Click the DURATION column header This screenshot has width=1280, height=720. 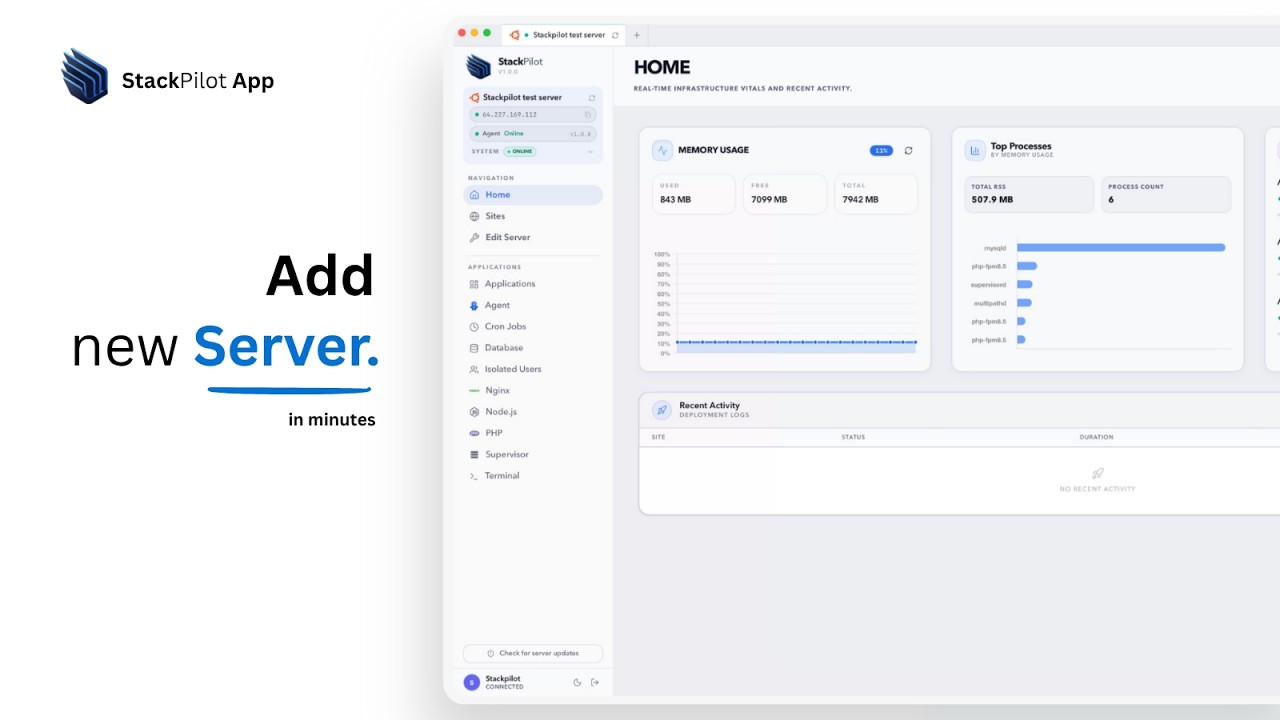tap(1096, 437)
